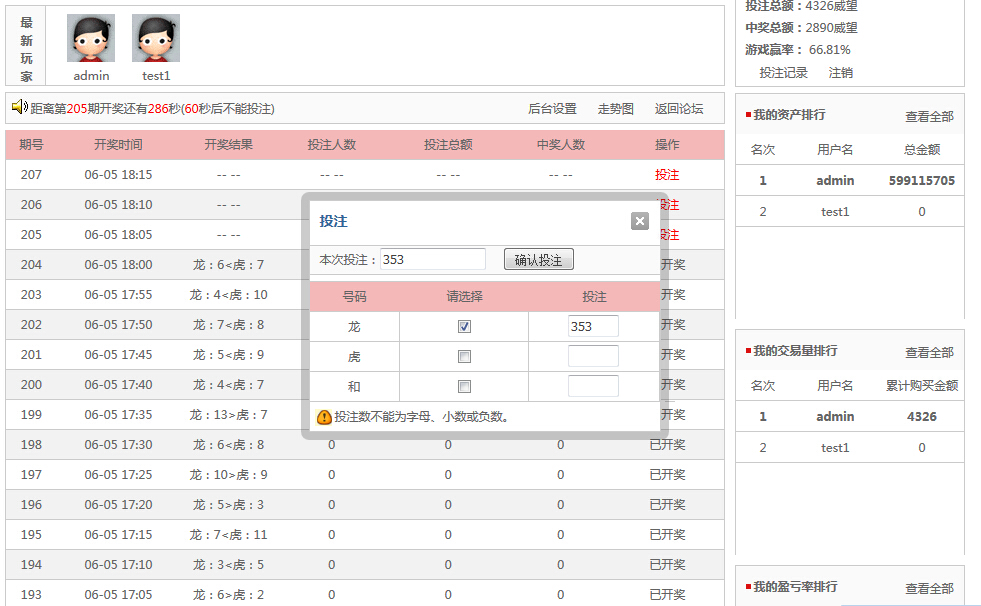The width and height of the screenshot is (981, 606).
Task: Open 投注记录 link
Action: click(x=783, y=73)
